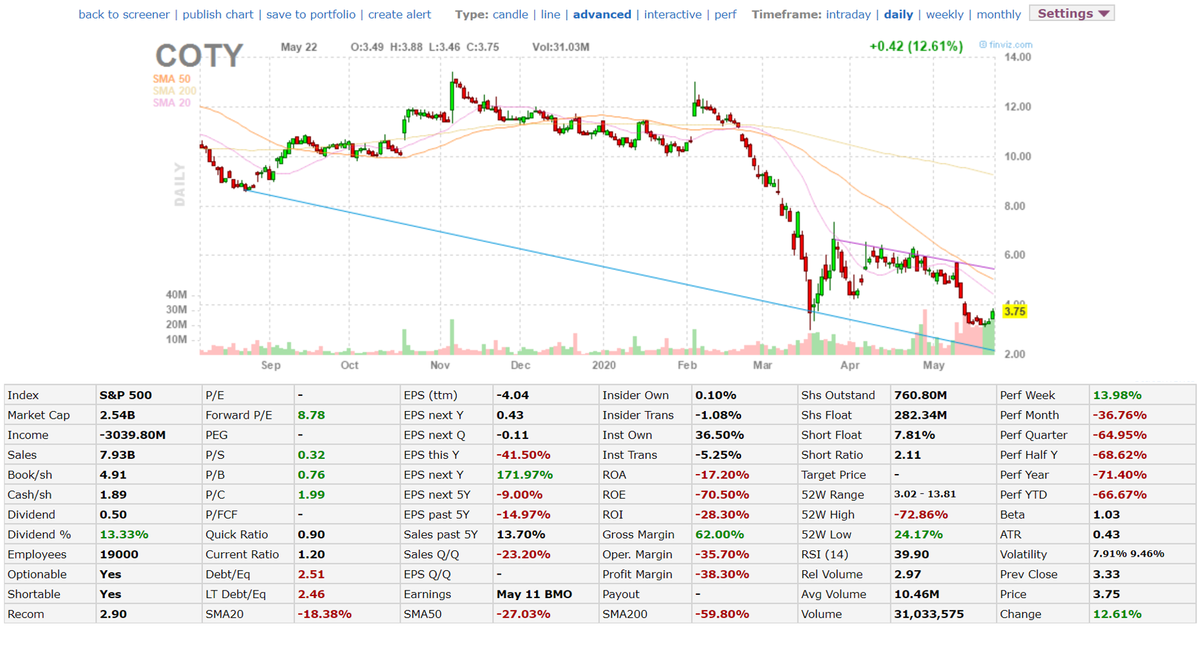The width and height of the screenshot is (1200, 656).
Task: Set timeframe to daily
Action: point(898,14)
